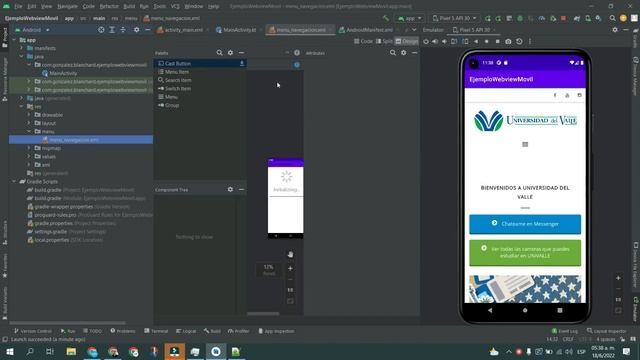The image size is (640, 360).
Task: Click the Attributes panel search icon
Action: click(393, 53)
